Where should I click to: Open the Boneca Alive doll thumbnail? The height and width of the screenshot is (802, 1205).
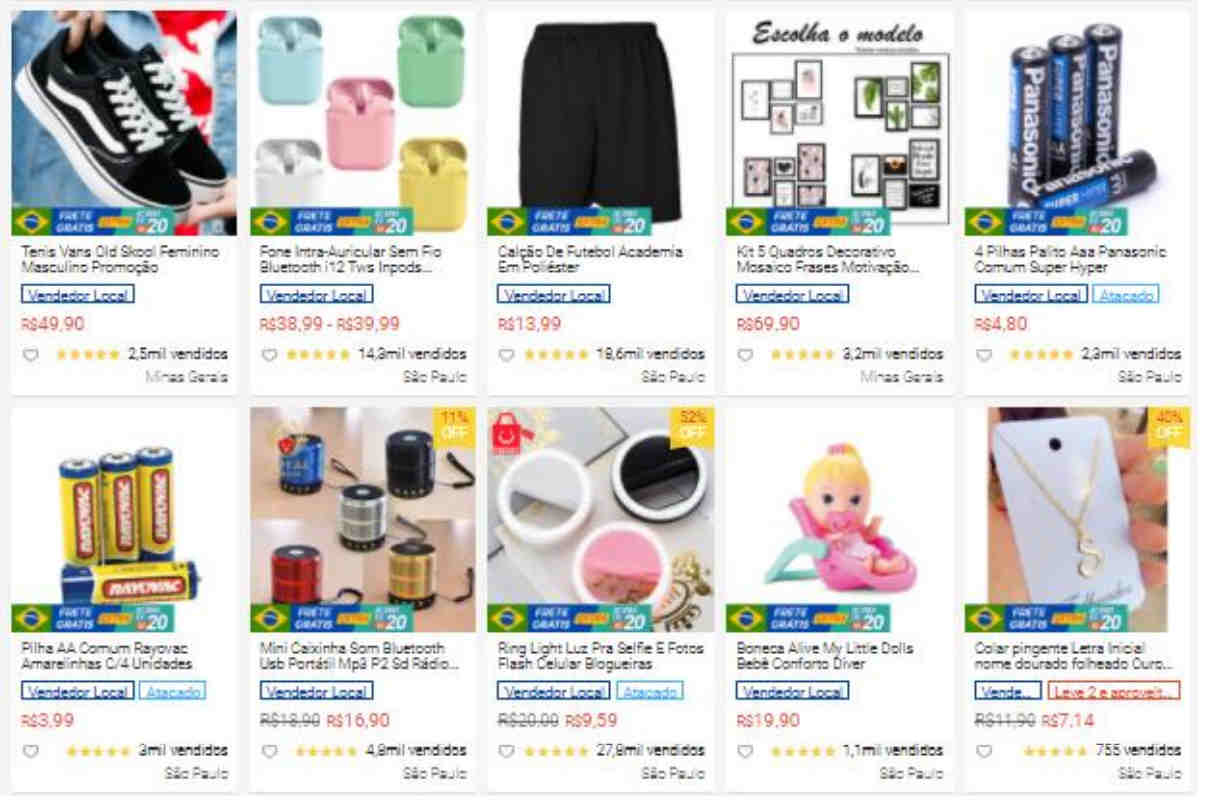839,519
